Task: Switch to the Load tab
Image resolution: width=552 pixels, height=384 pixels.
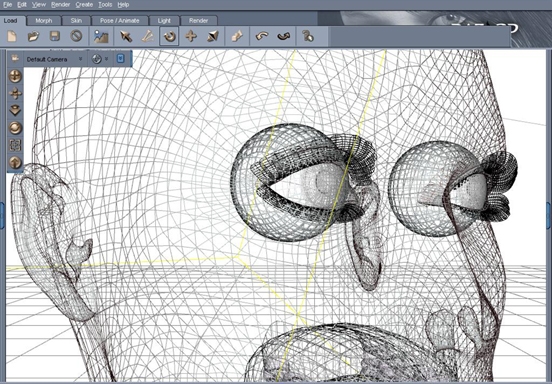Action: [x=11, y=20]
